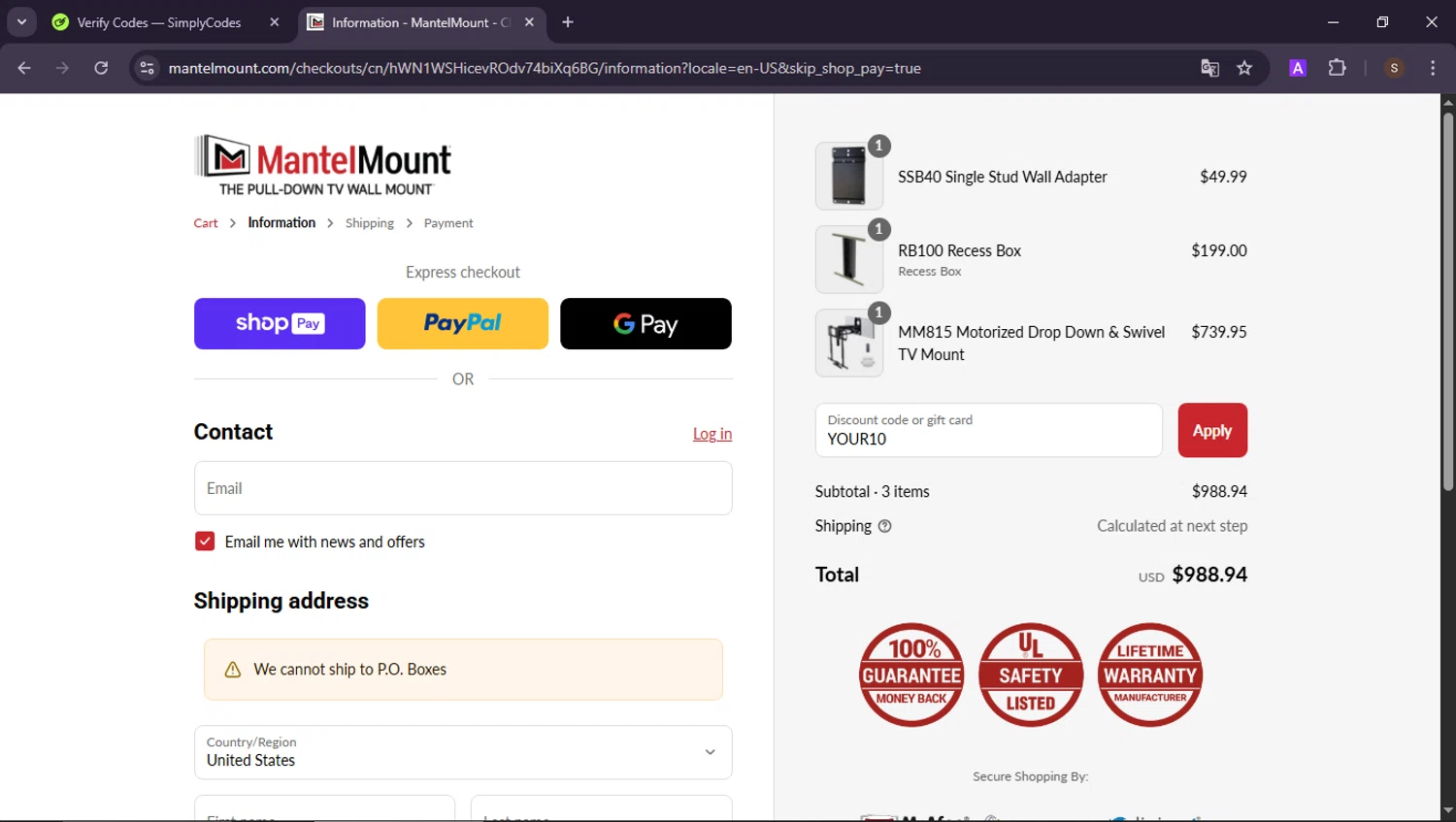
Task: Focus the Email input field
Action: (x=463, y=488)
